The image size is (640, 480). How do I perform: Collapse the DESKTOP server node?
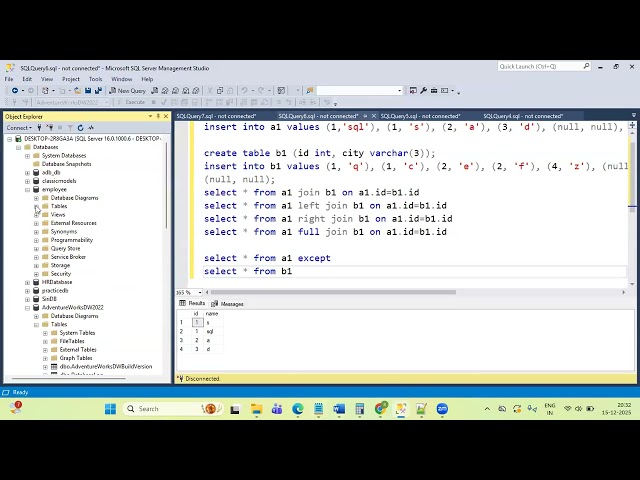[x=10, y=139]
